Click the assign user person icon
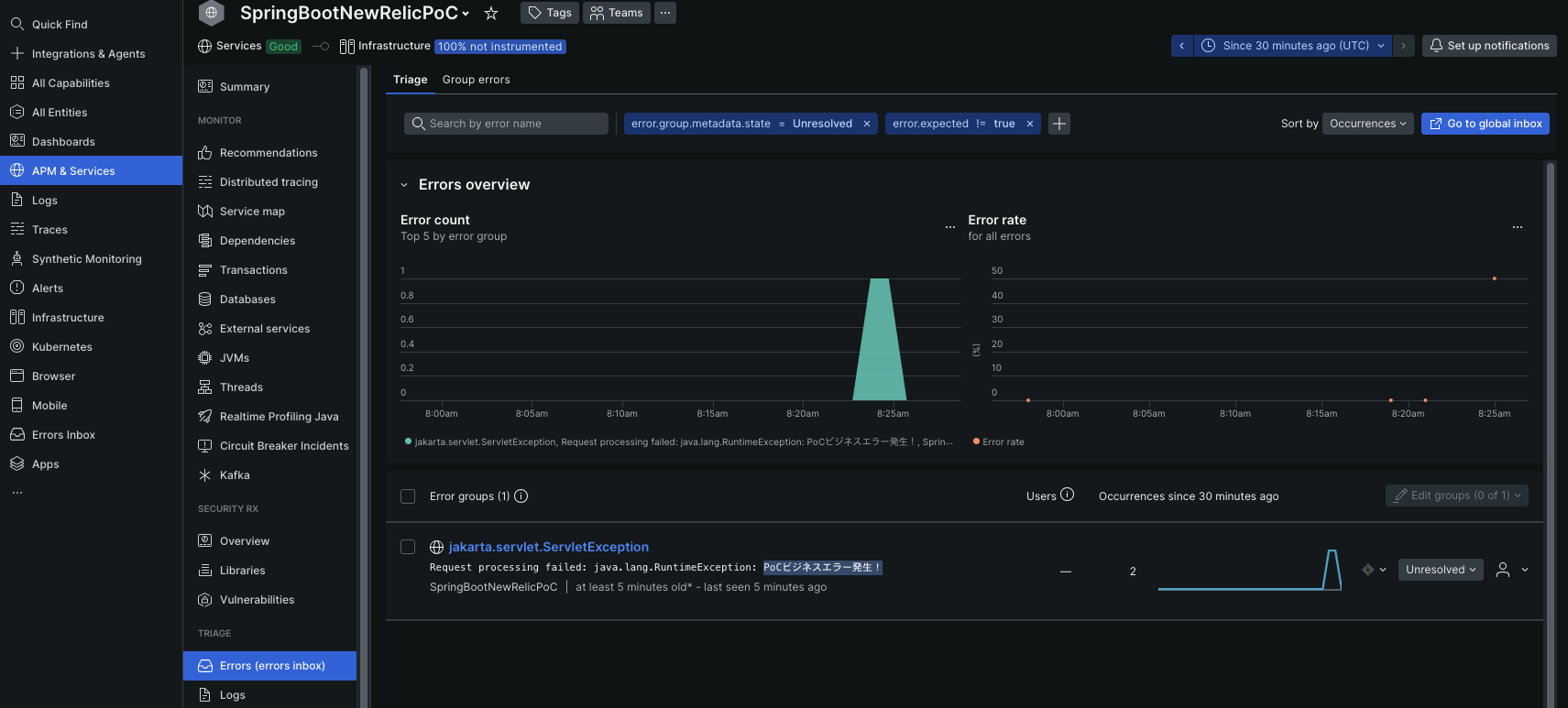The image size is (1568, 708). point(1503,570)
